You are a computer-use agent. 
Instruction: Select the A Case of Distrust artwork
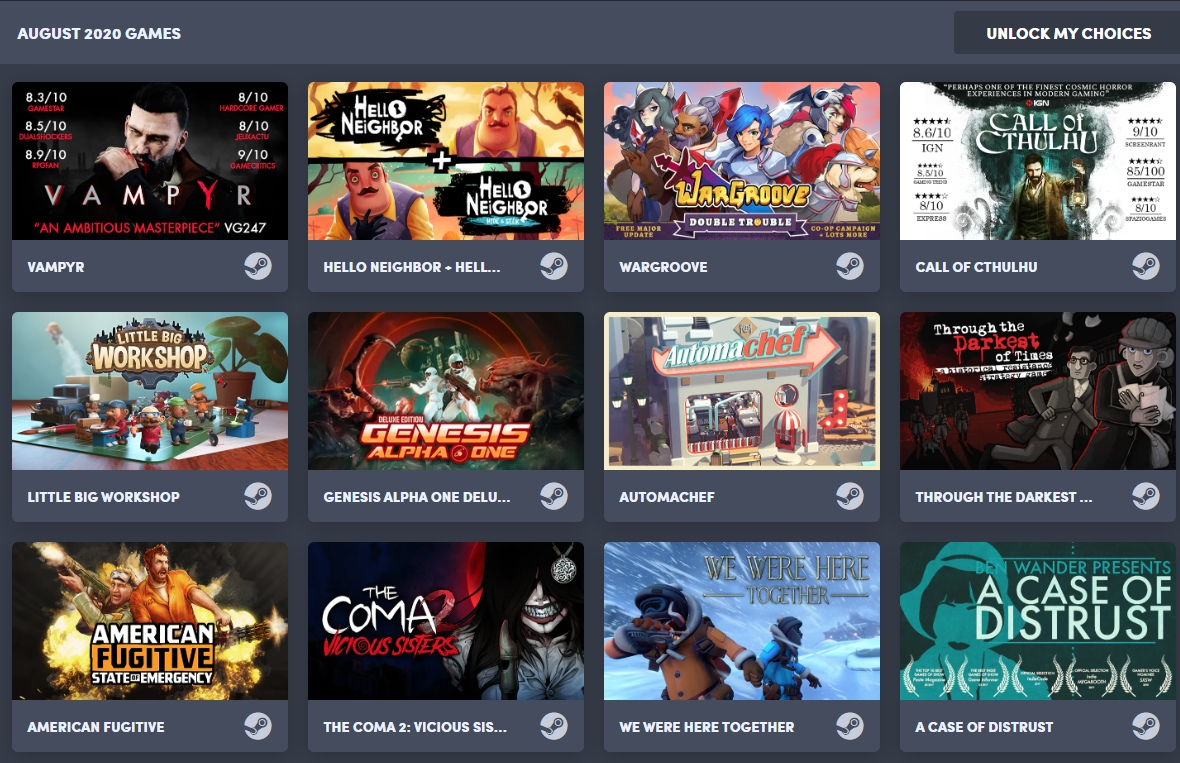[x=1038, y=622]
